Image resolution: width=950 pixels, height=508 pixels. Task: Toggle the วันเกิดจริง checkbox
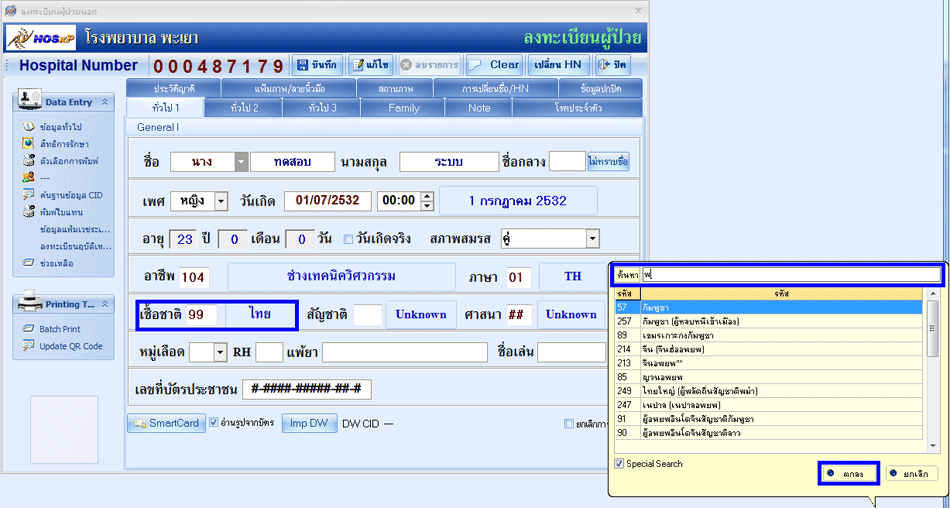[x=348, y=239]
